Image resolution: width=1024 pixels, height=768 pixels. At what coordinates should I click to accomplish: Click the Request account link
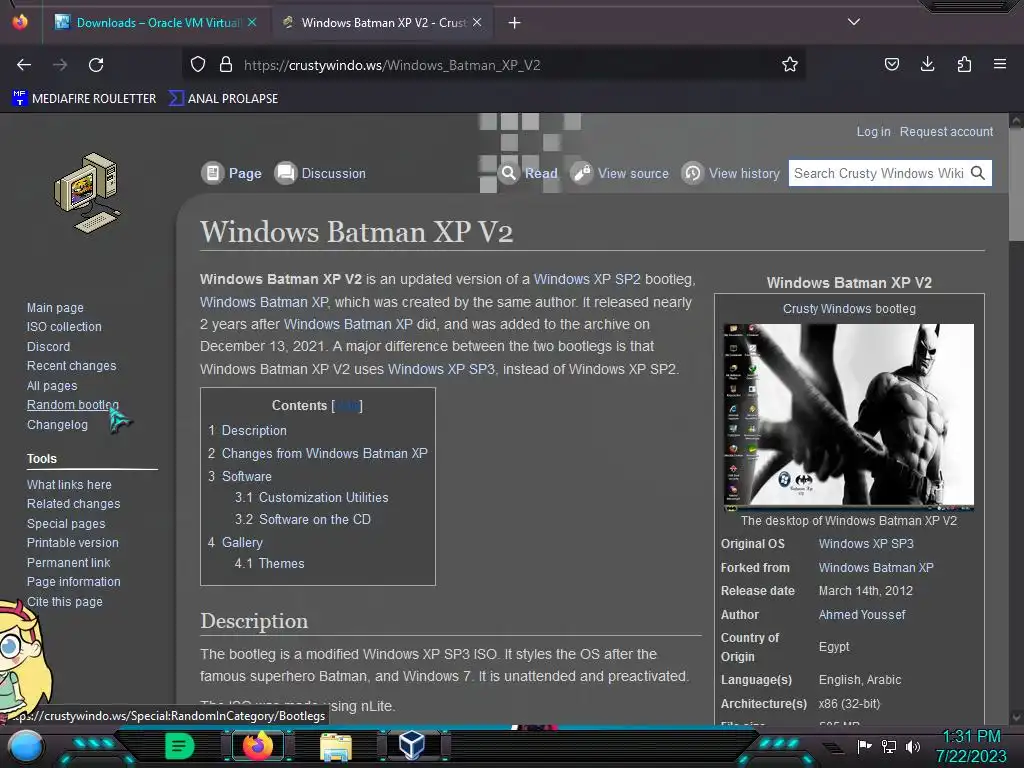coord(946,131)
